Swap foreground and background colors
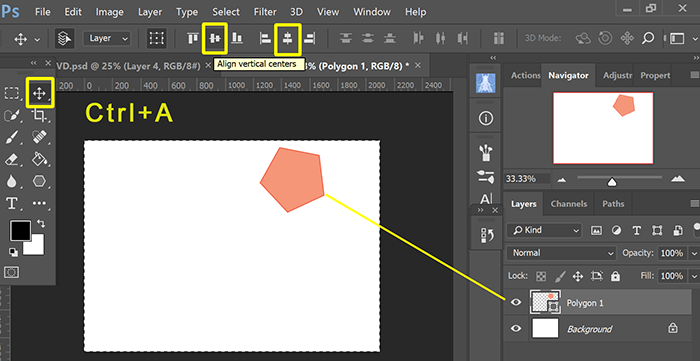700x361 pixels. click(41, 223)
